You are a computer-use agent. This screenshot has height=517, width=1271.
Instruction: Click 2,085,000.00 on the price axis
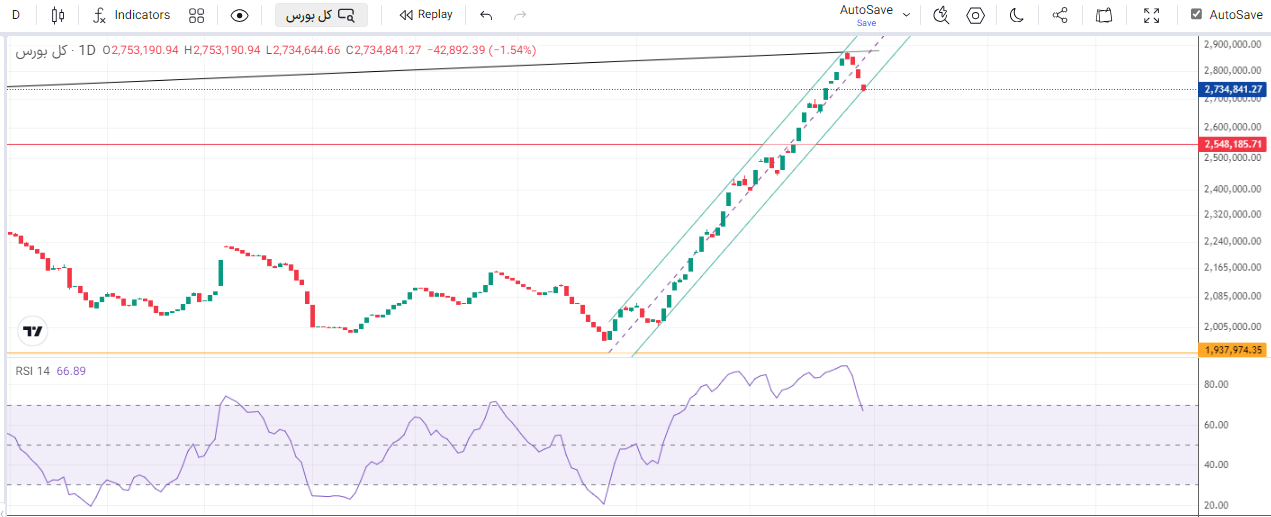(1232, 296)
